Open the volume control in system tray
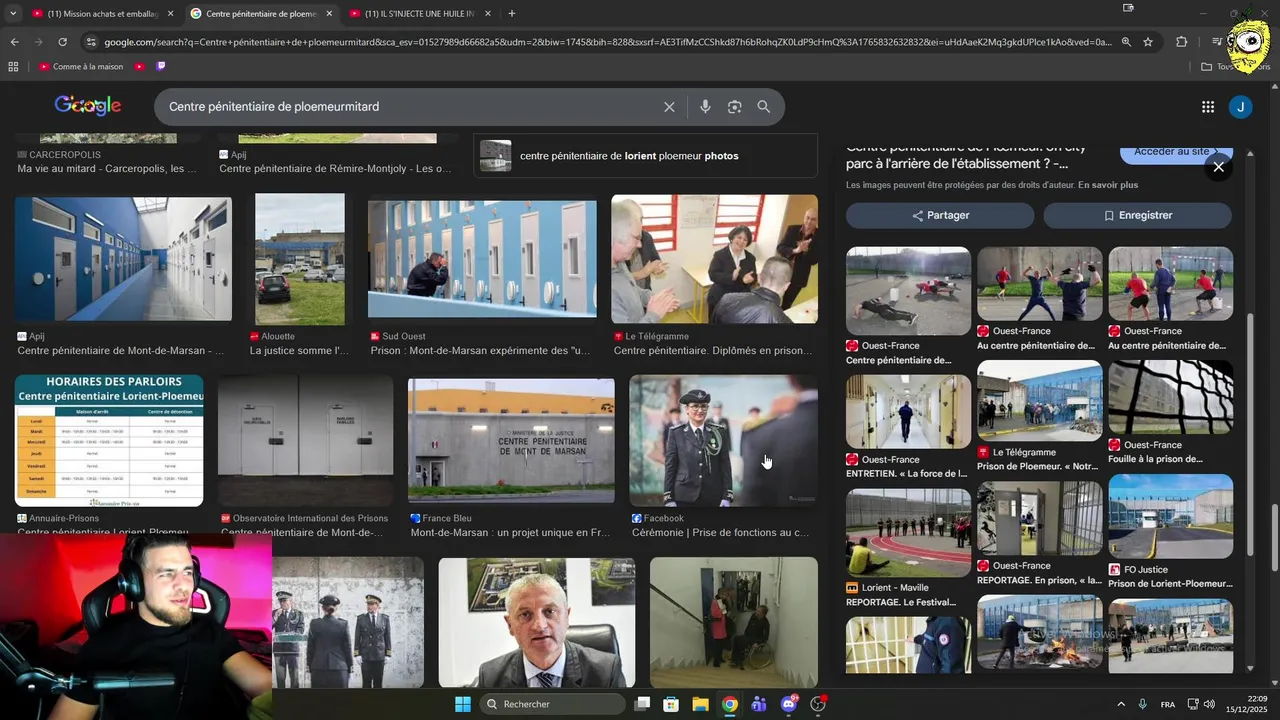The height and width of the screenshot is (720, 1280). pos(1209,704)
